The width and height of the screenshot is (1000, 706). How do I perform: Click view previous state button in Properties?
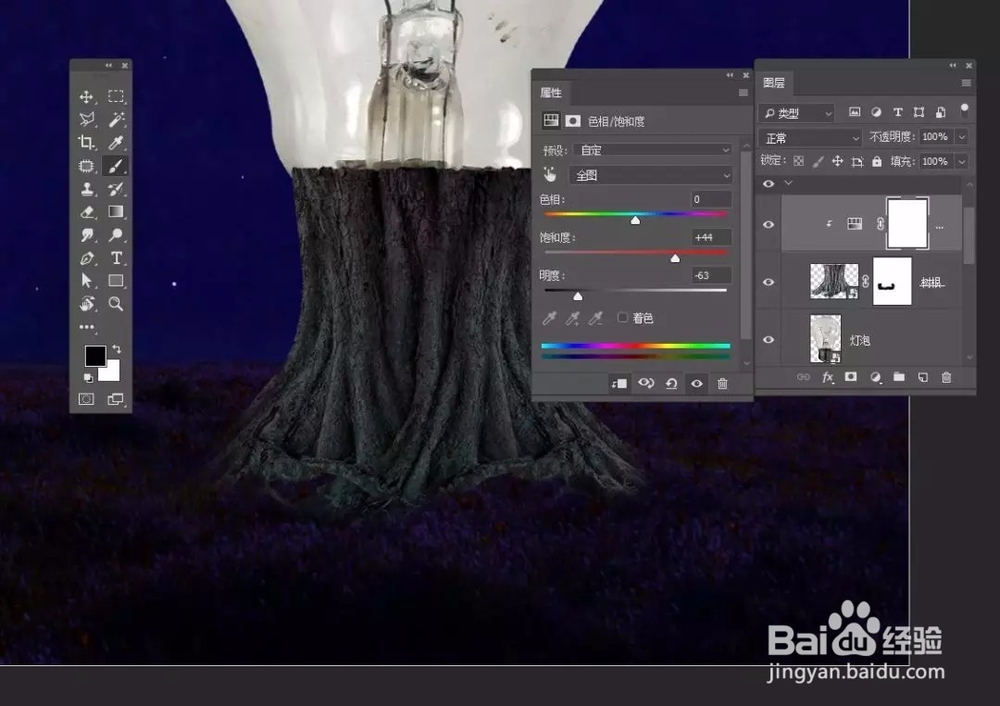(x=646, y=383)
